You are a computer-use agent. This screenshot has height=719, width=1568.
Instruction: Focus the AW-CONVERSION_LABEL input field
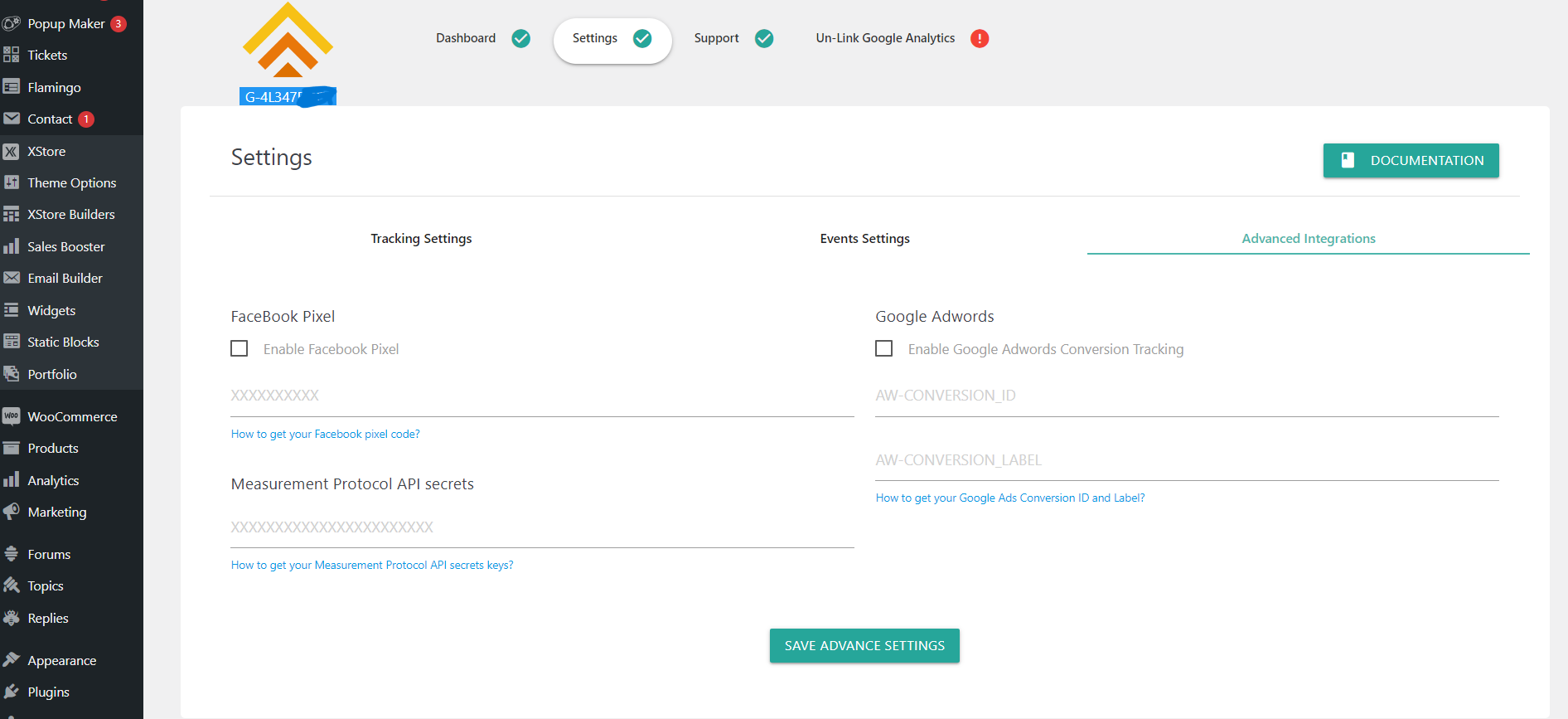tap(1187, 460)
